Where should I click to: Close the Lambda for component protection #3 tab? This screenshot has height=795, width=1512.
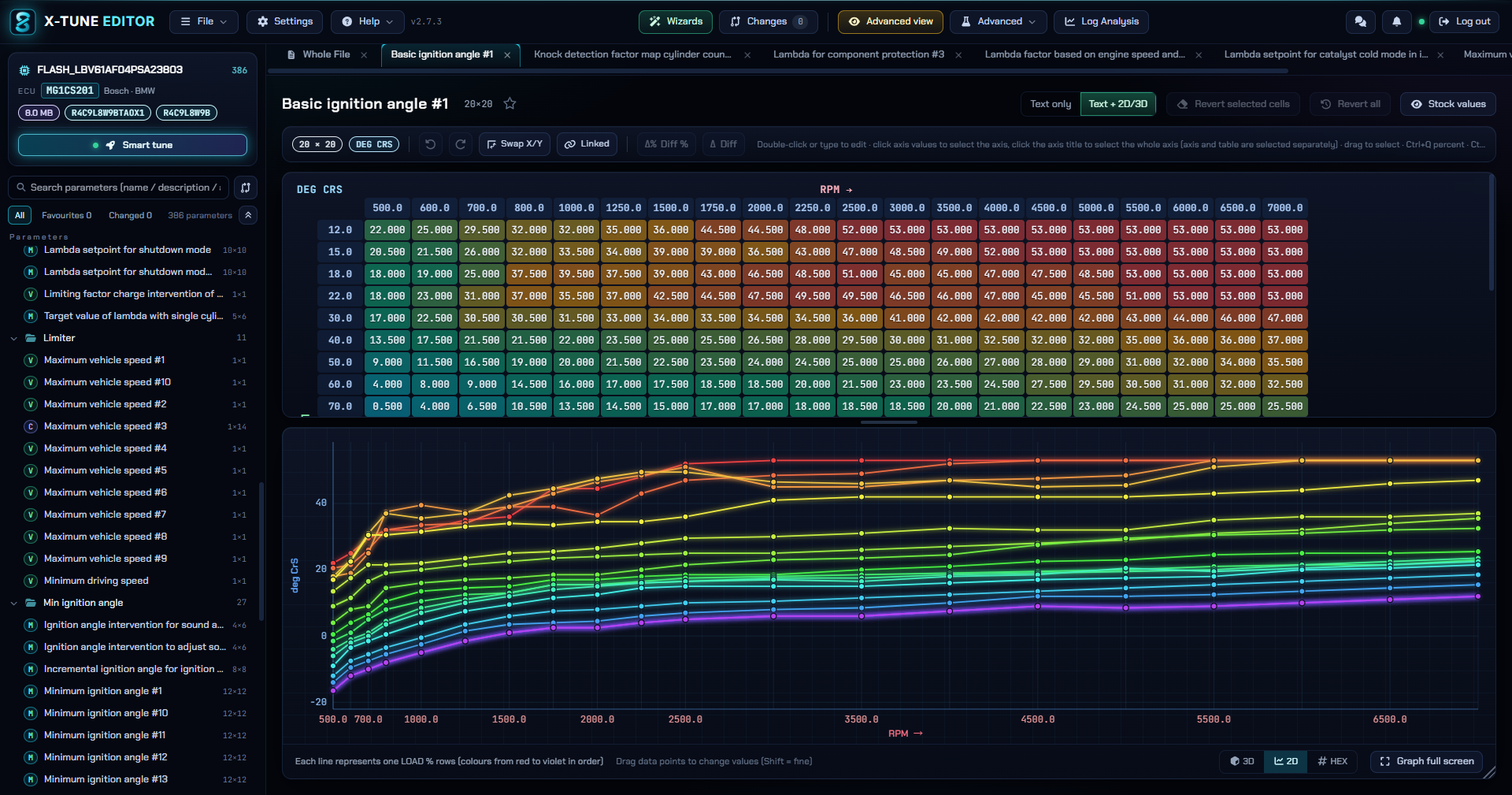958,55
